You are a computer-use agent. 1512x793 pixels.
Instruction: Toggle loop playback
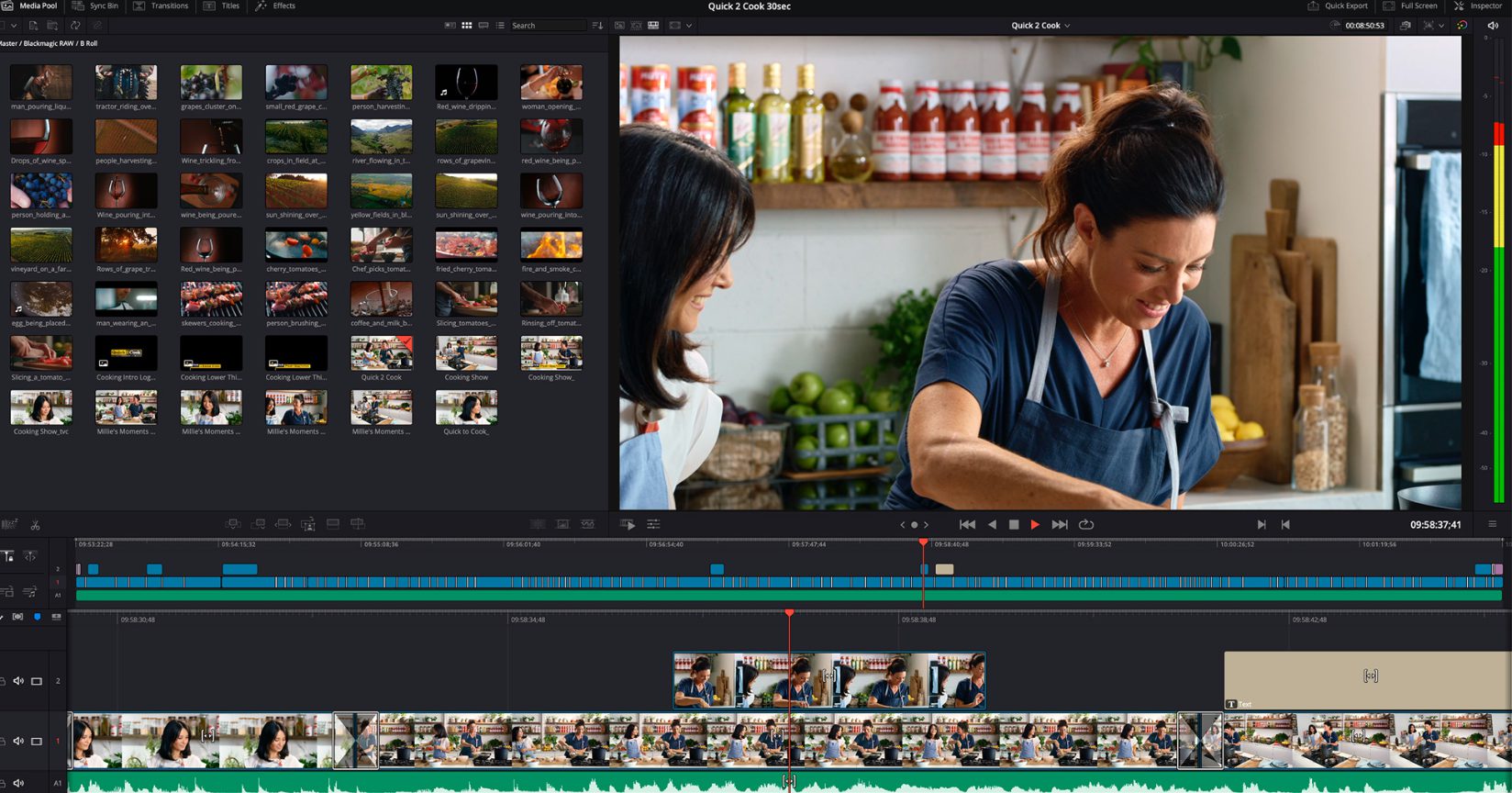(1086, 524)
